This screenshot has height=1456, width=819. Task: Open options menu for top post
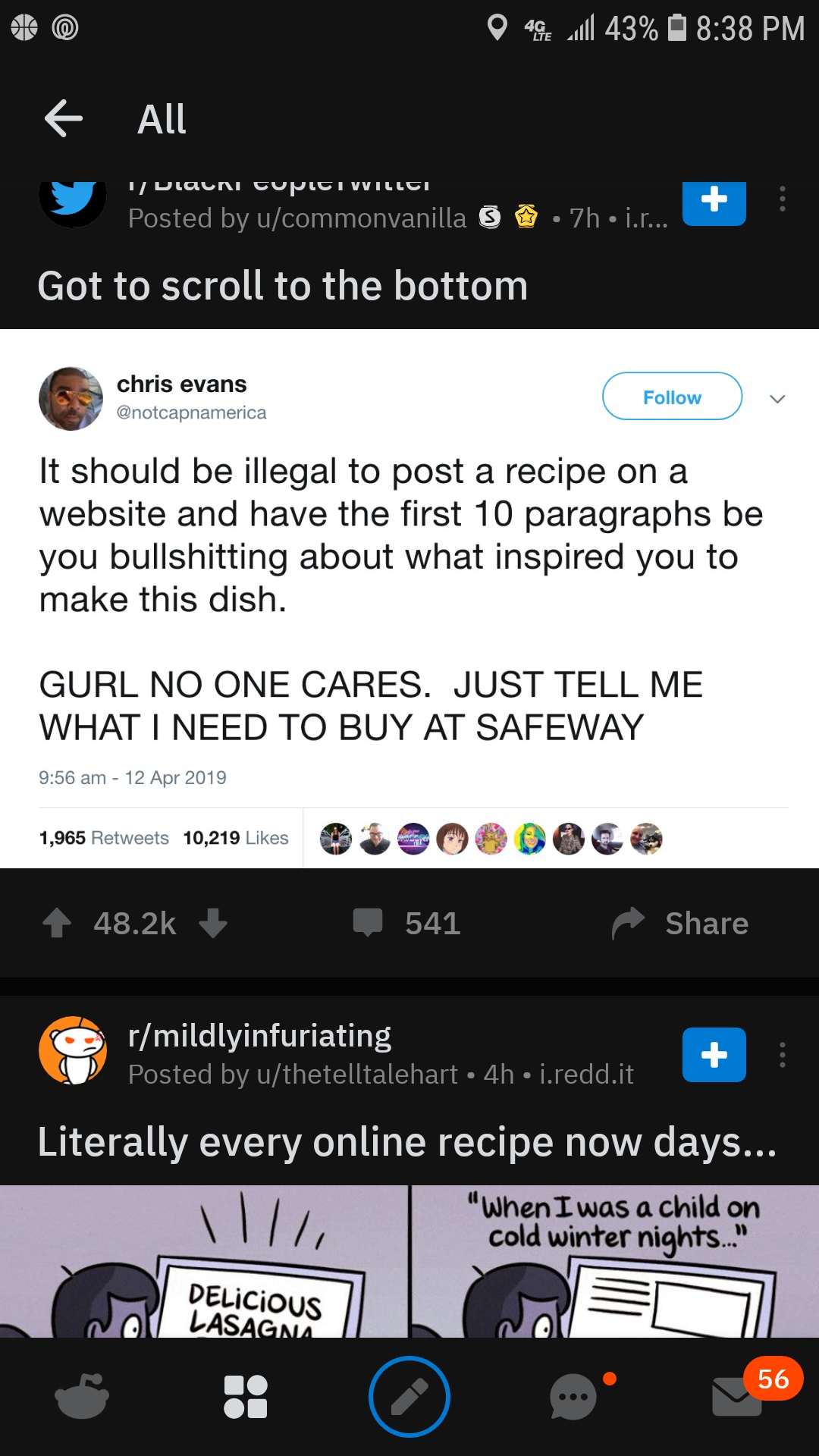tap(783, 199)
